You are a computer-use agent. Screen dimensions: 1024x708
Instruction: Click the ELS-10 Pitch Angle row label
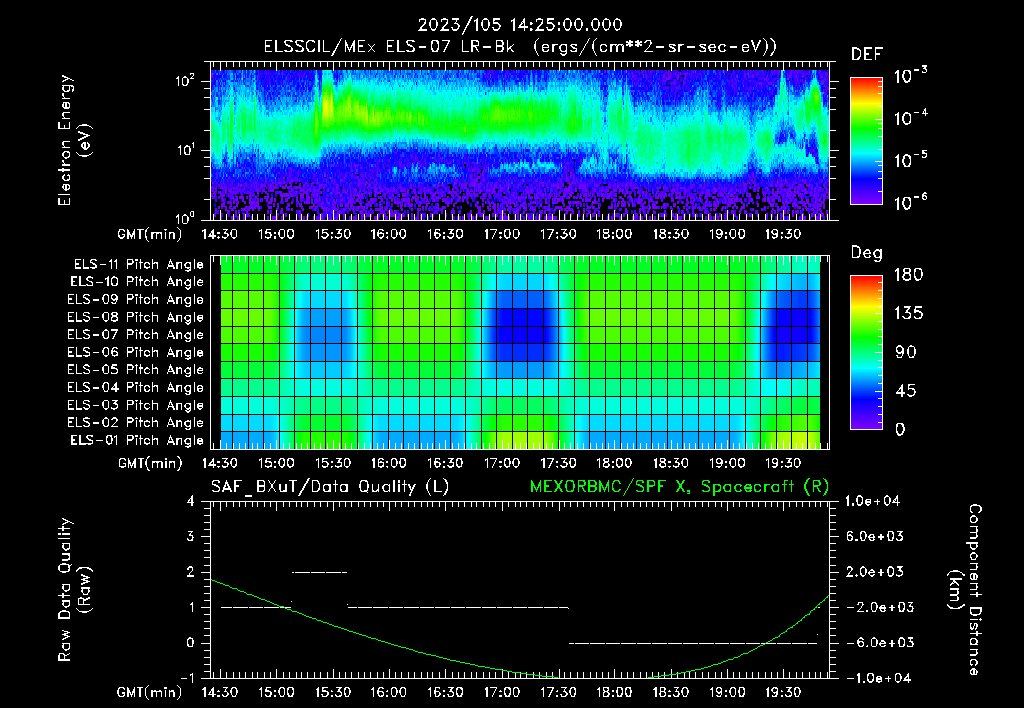point(137,282)
